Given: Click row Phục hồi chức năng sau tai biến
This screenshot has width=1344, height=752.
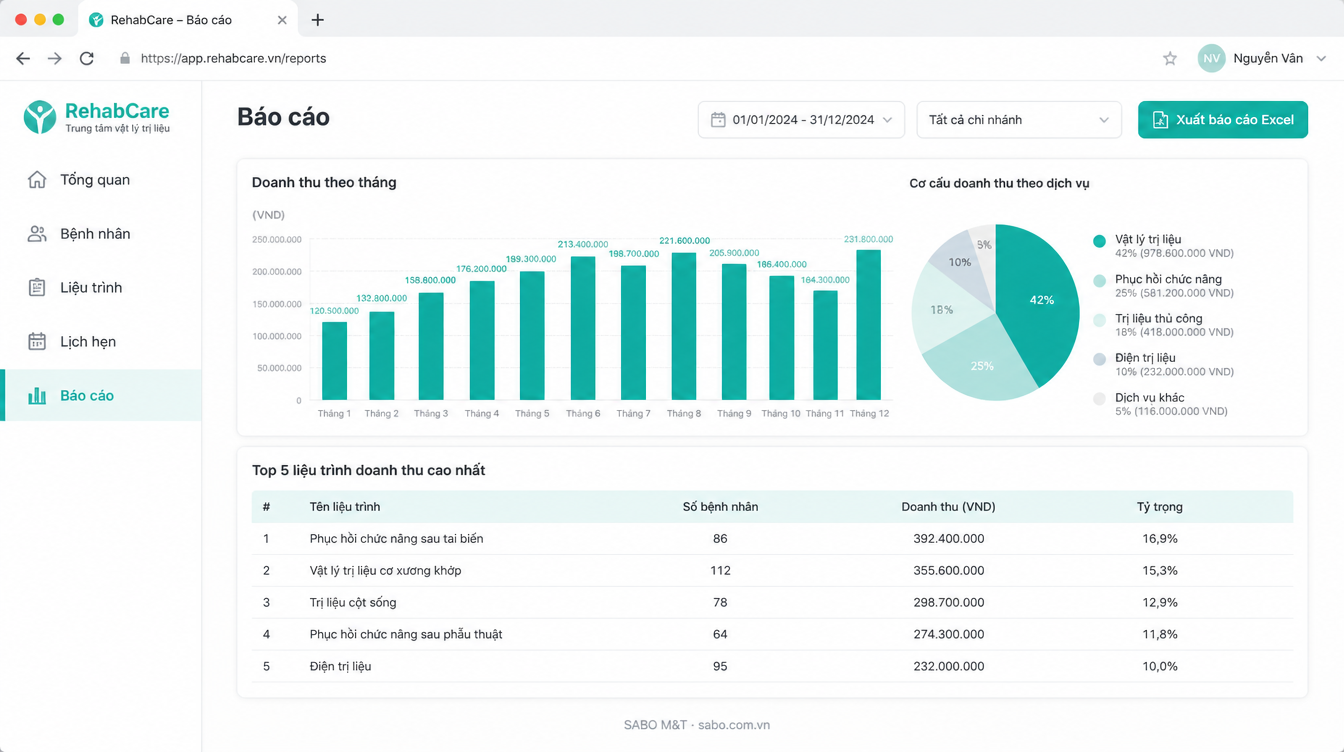Looking at the screenshot, I should (x=772, y=539).
